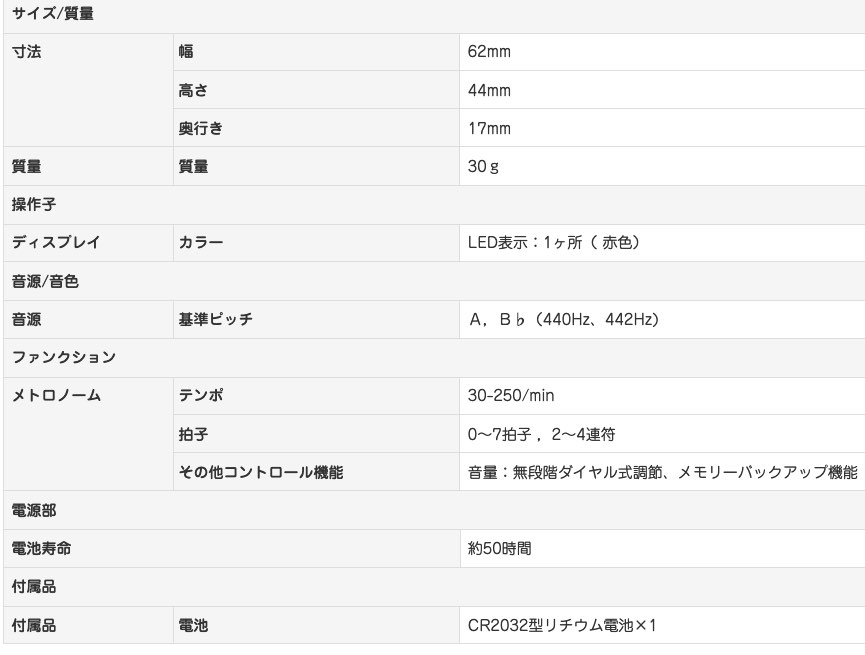The width and height of the screenshot is (865, 655).
Task: Select the 30-250/min tempo value
Action: (511, 395)
